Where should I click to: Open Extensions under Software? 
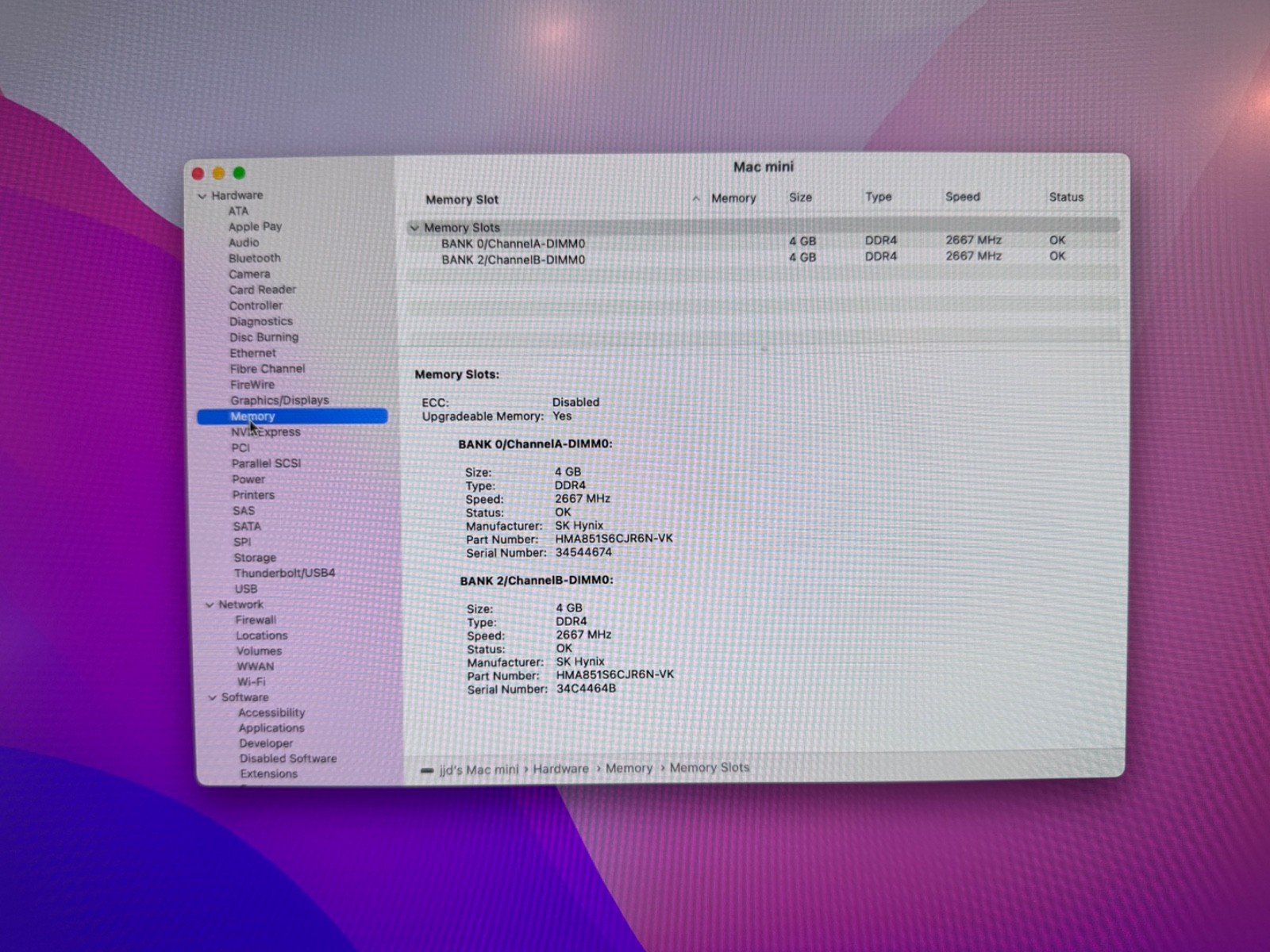coord(268,773)
